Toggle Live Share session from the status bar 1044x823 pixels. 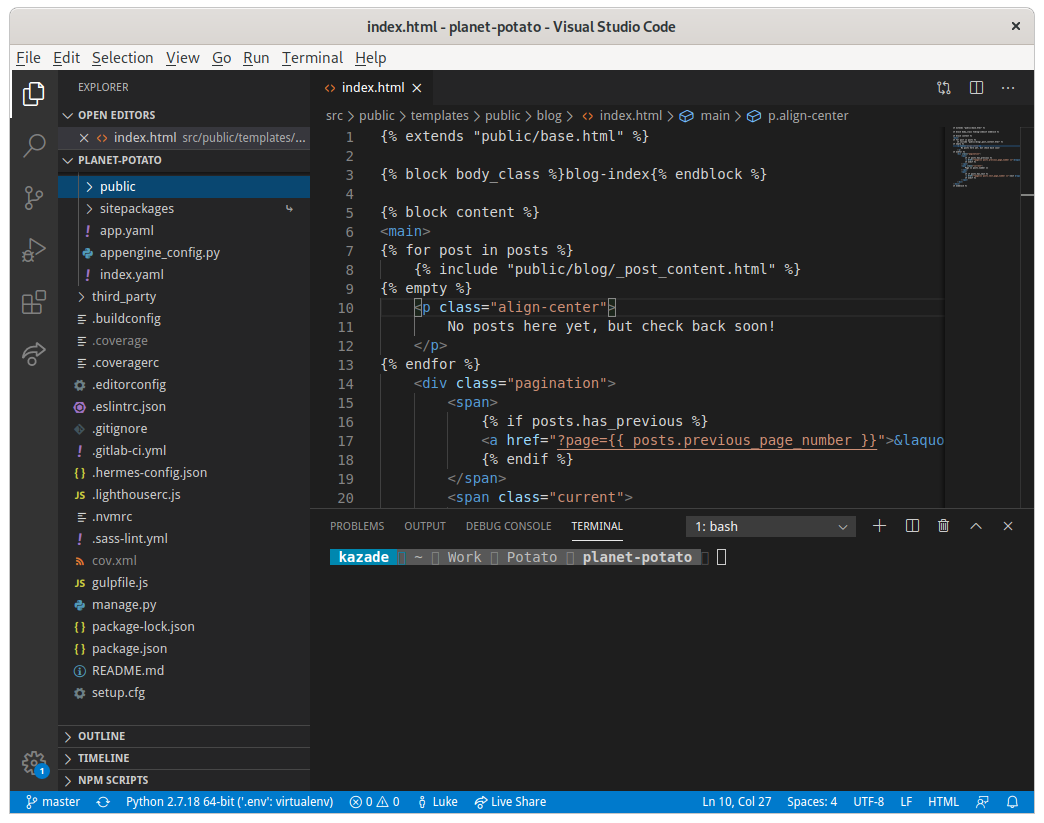coord(510,801)
